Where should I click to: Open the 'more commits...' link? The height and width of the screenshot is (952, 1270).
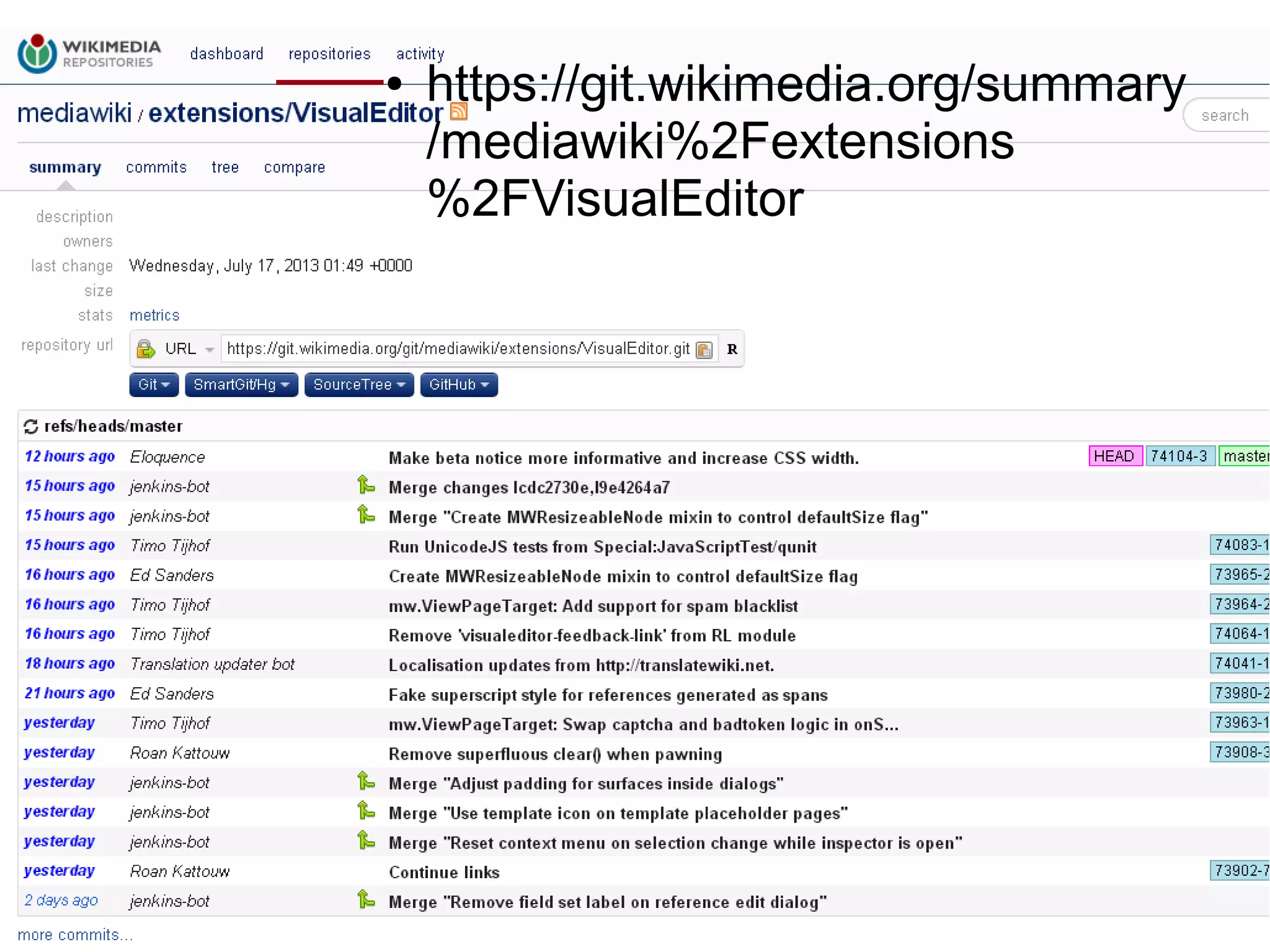[x=75, y=935]
